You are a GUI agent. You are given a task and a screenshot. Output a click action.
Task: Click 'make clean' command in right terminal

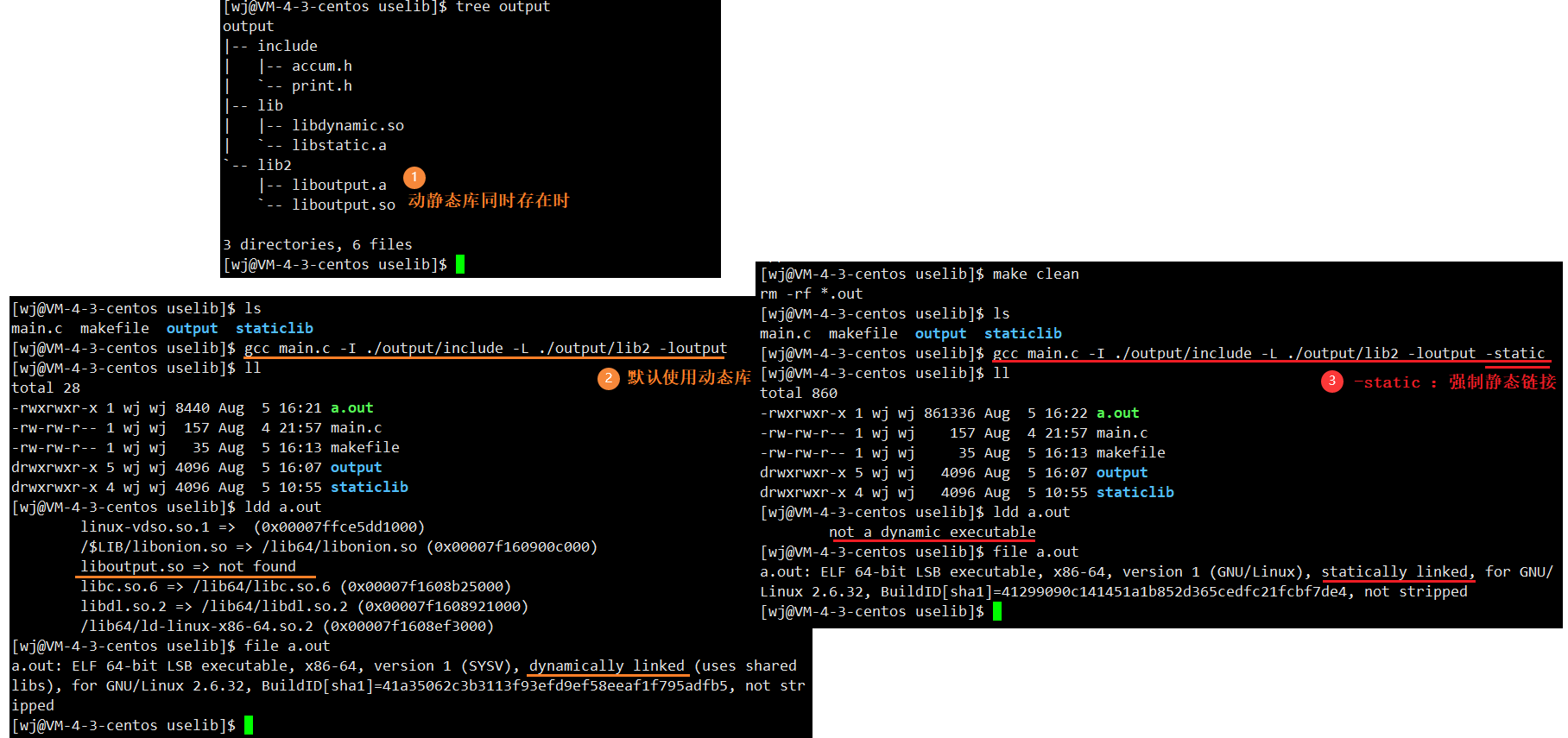[1036, 274]
